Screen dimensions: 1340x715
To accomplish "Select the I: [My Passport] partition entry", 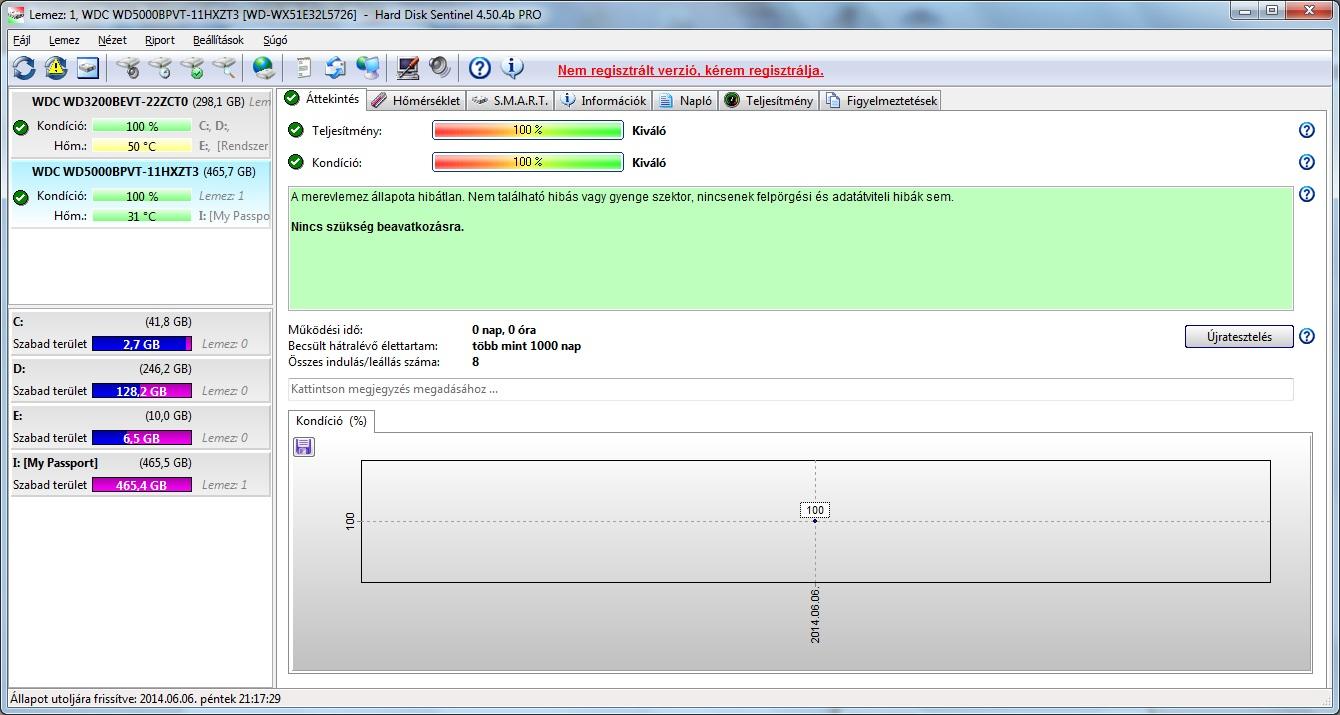I will (x=140, y=474).
